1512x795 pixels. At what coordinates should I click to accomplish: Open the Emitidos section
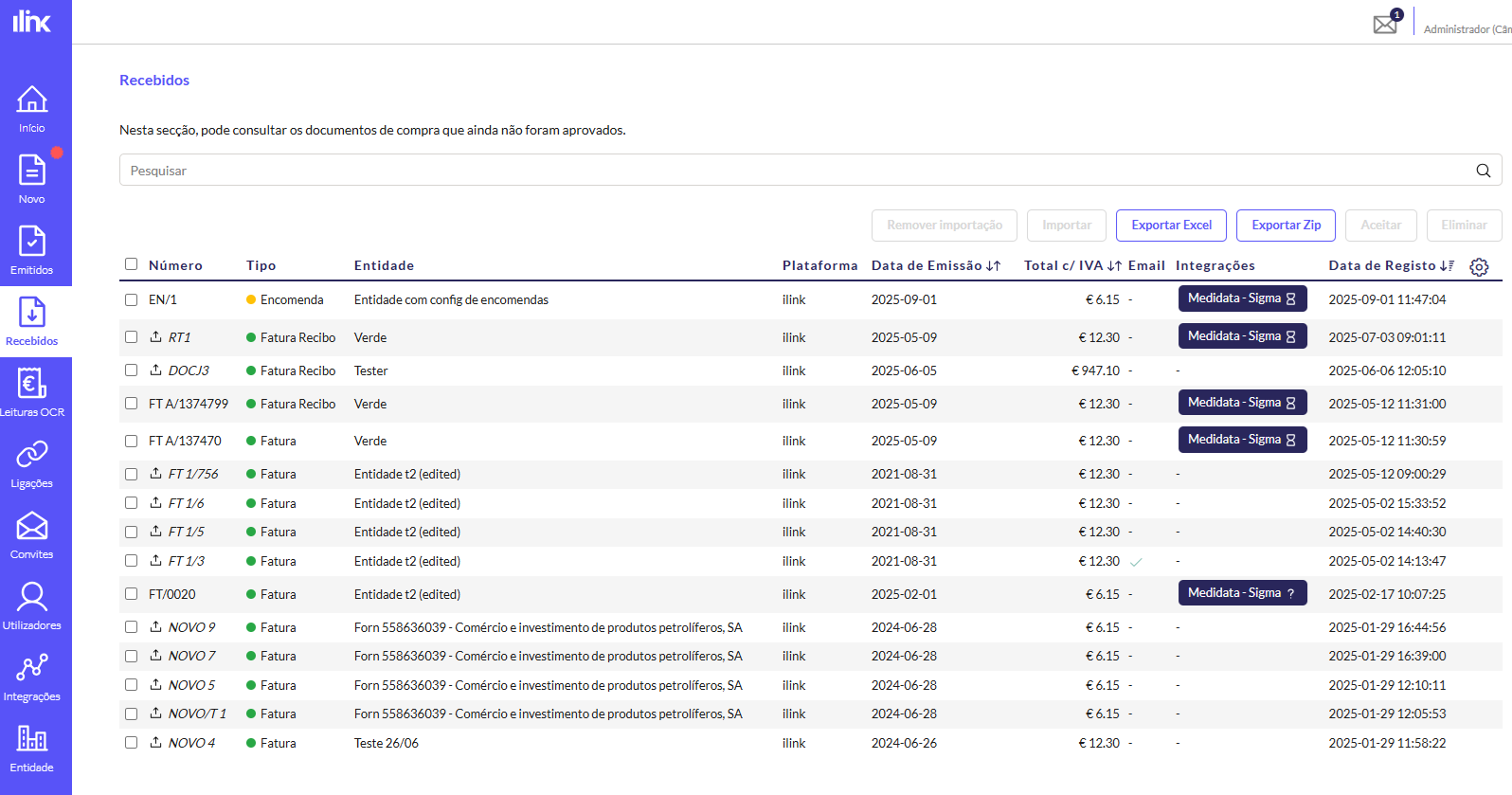click(32, 250)
